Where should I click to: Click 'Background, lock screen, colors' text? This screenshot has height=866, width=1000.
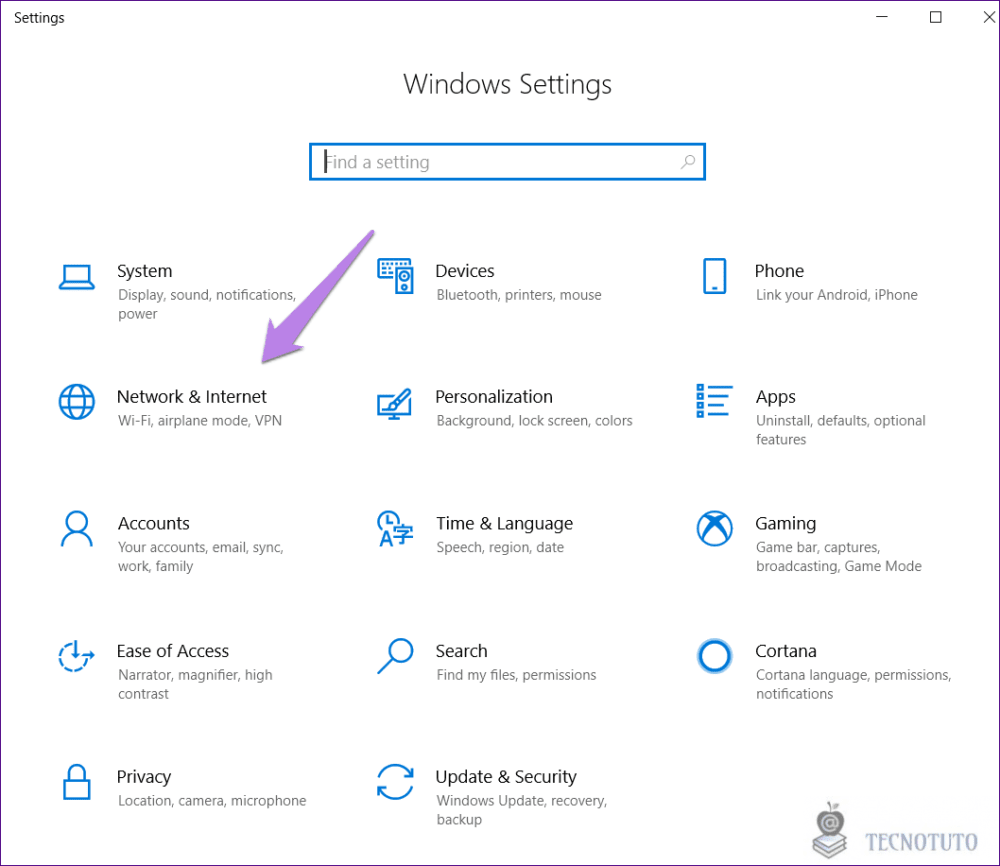(x=534, y=421)
